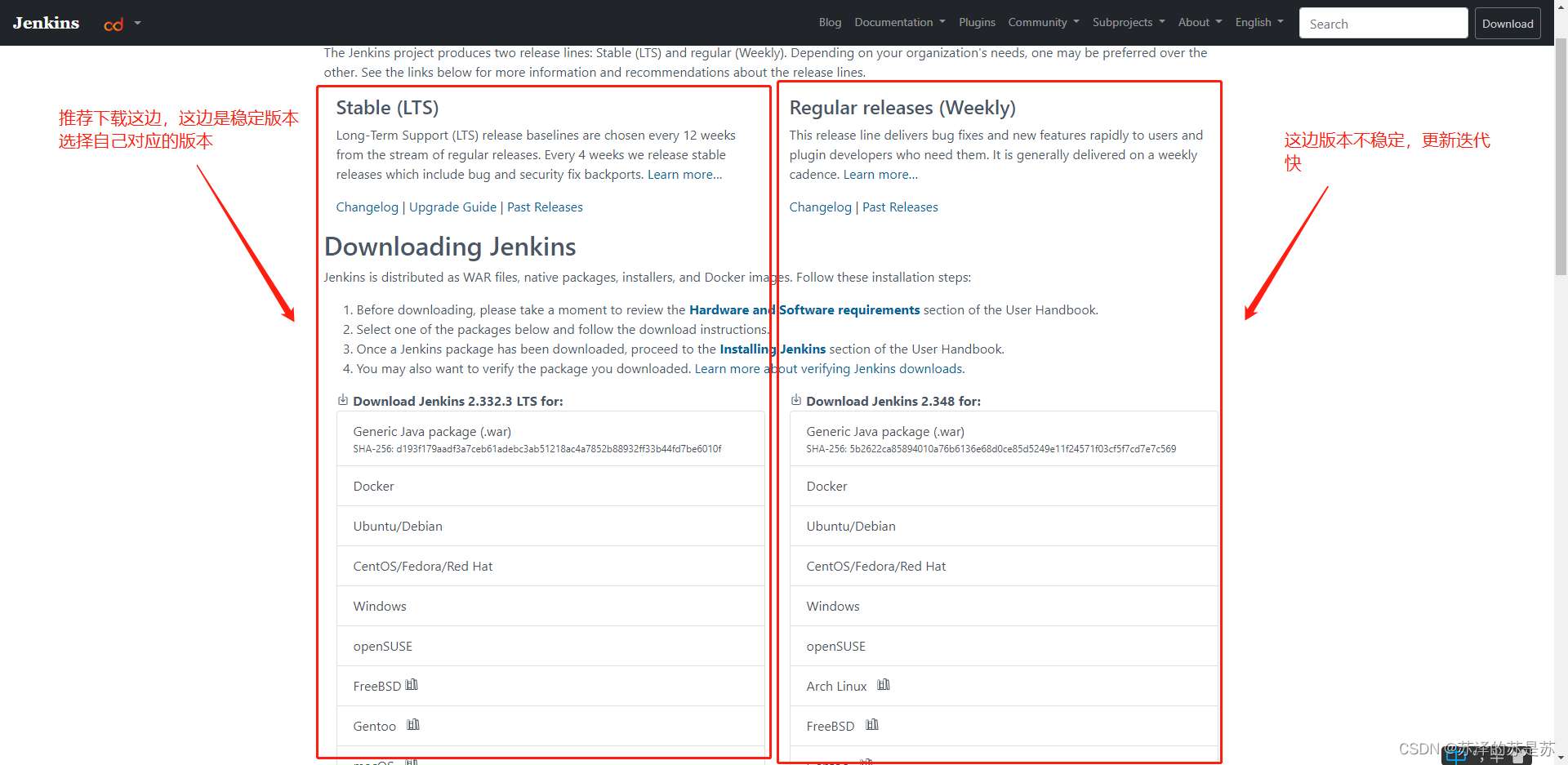Select openSUSE under the LTS list
Image resolution: width=1568 pixels, height=765 pixels.
pos(550,647)
